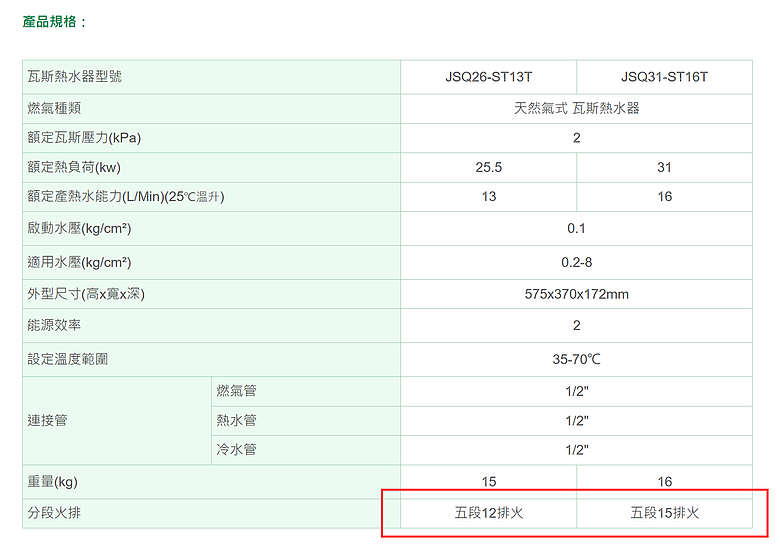Screen dimensions: 780x557
Task: Click the 五段12排火 cell
Action: [x=488, y=513]
